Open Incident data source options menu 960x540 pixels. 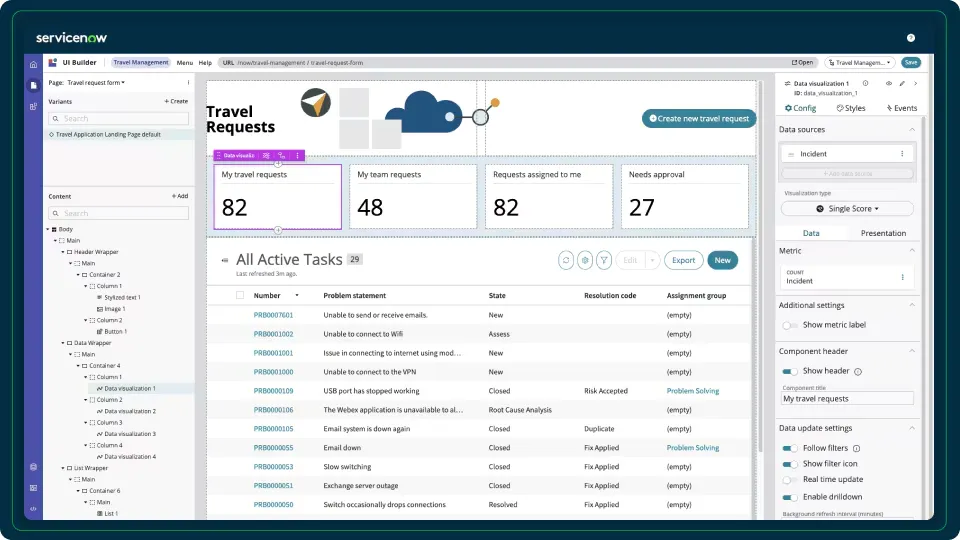[902, 154]
